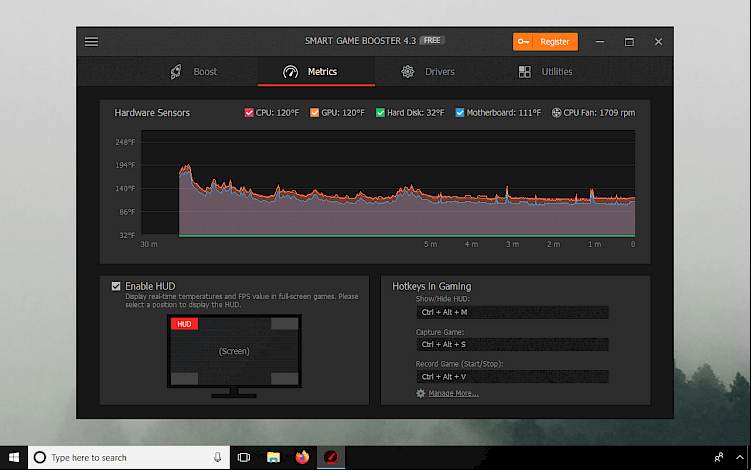Launch Firefox from the taskbar
This screenshot has width=751, height=470.
tap(302, 458)
